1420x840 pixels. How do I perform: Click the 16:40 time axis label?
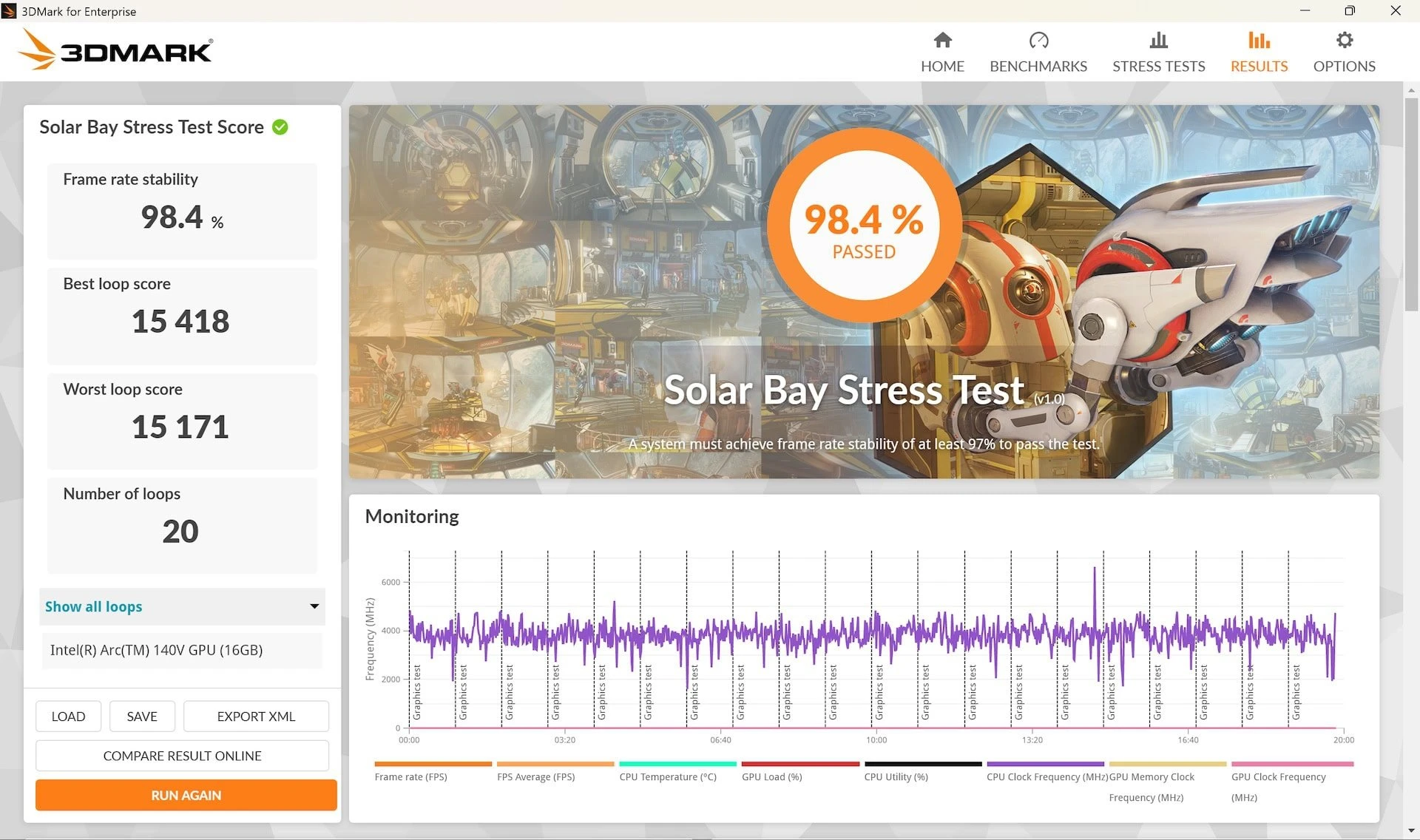click(1188, 739)
